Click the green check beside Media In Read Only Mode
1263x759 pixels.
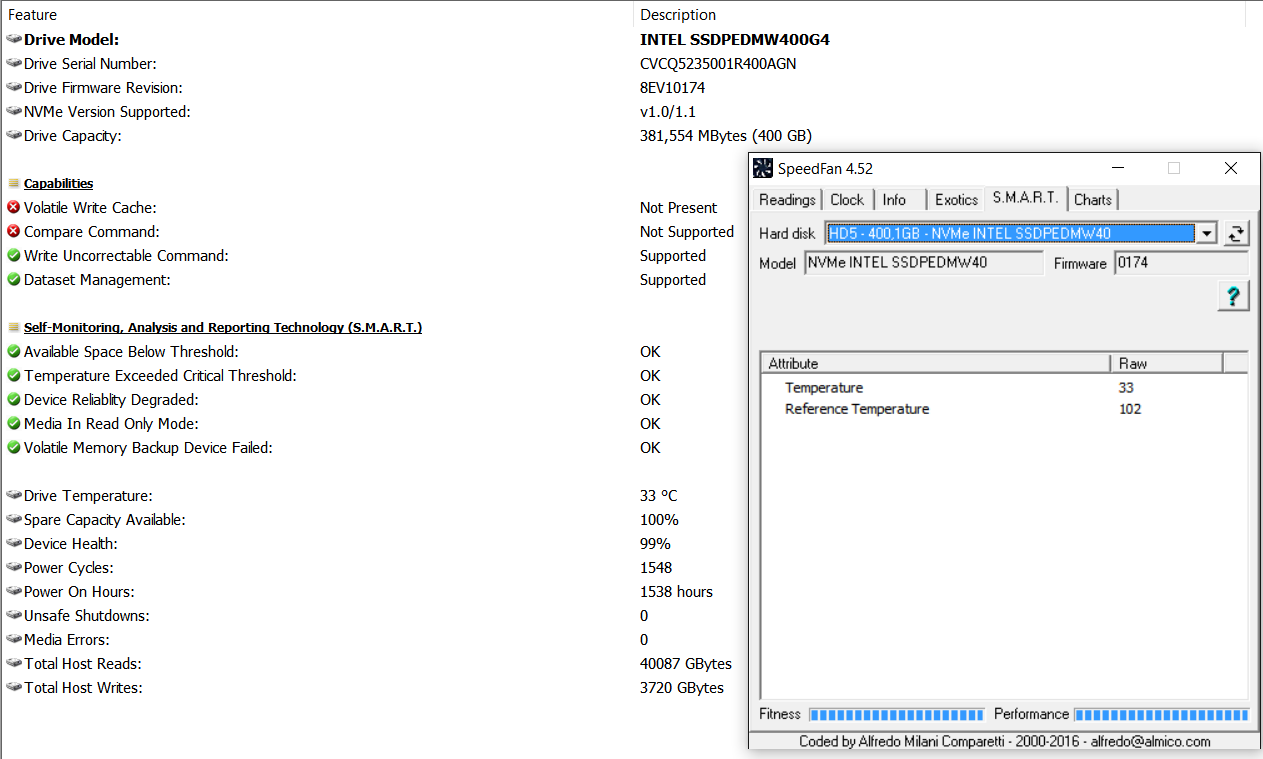pos(14,424)
